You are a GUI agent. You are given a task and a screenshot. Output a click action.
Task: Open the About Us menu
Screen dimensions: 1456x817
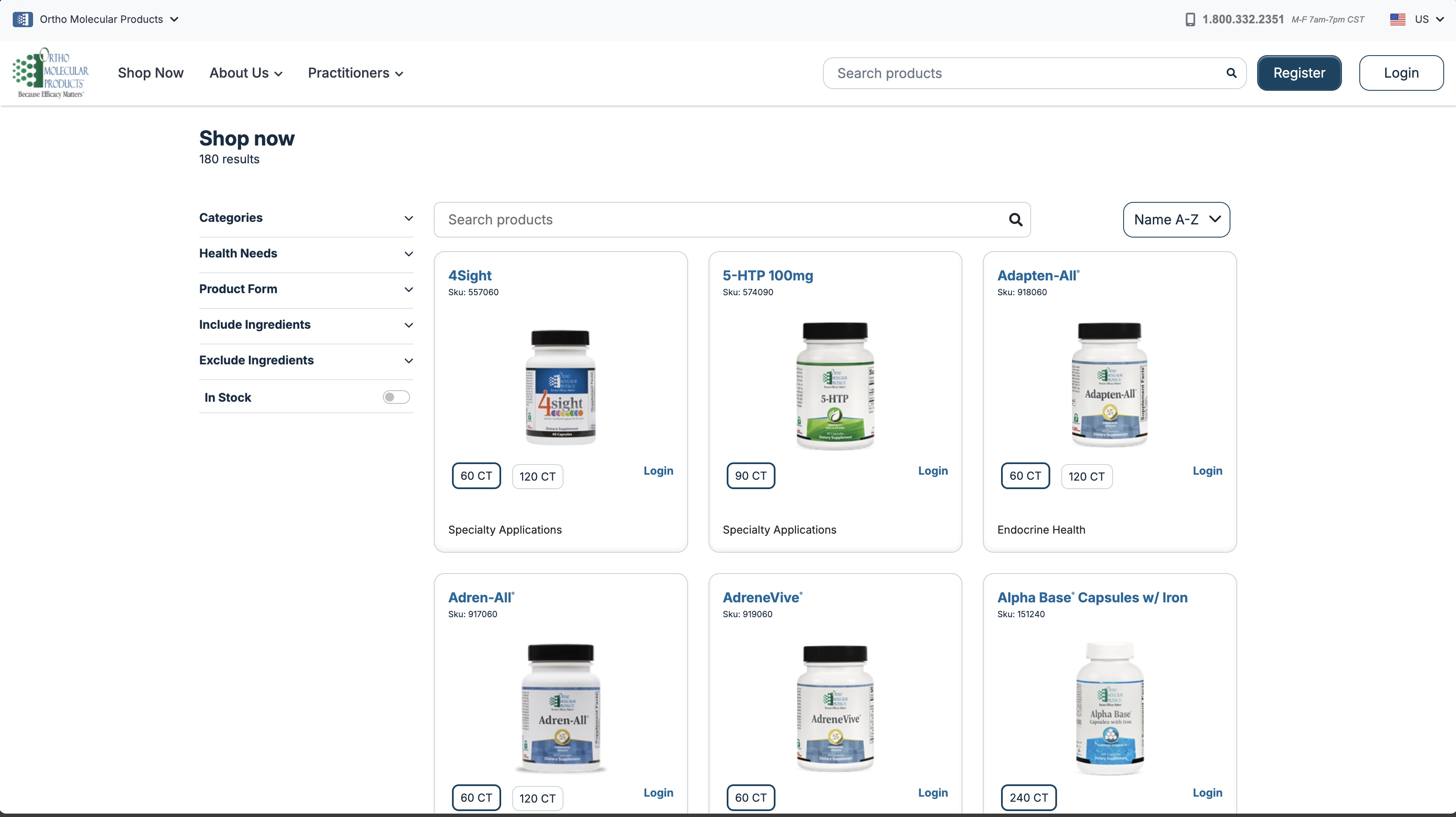click(245, 73)
